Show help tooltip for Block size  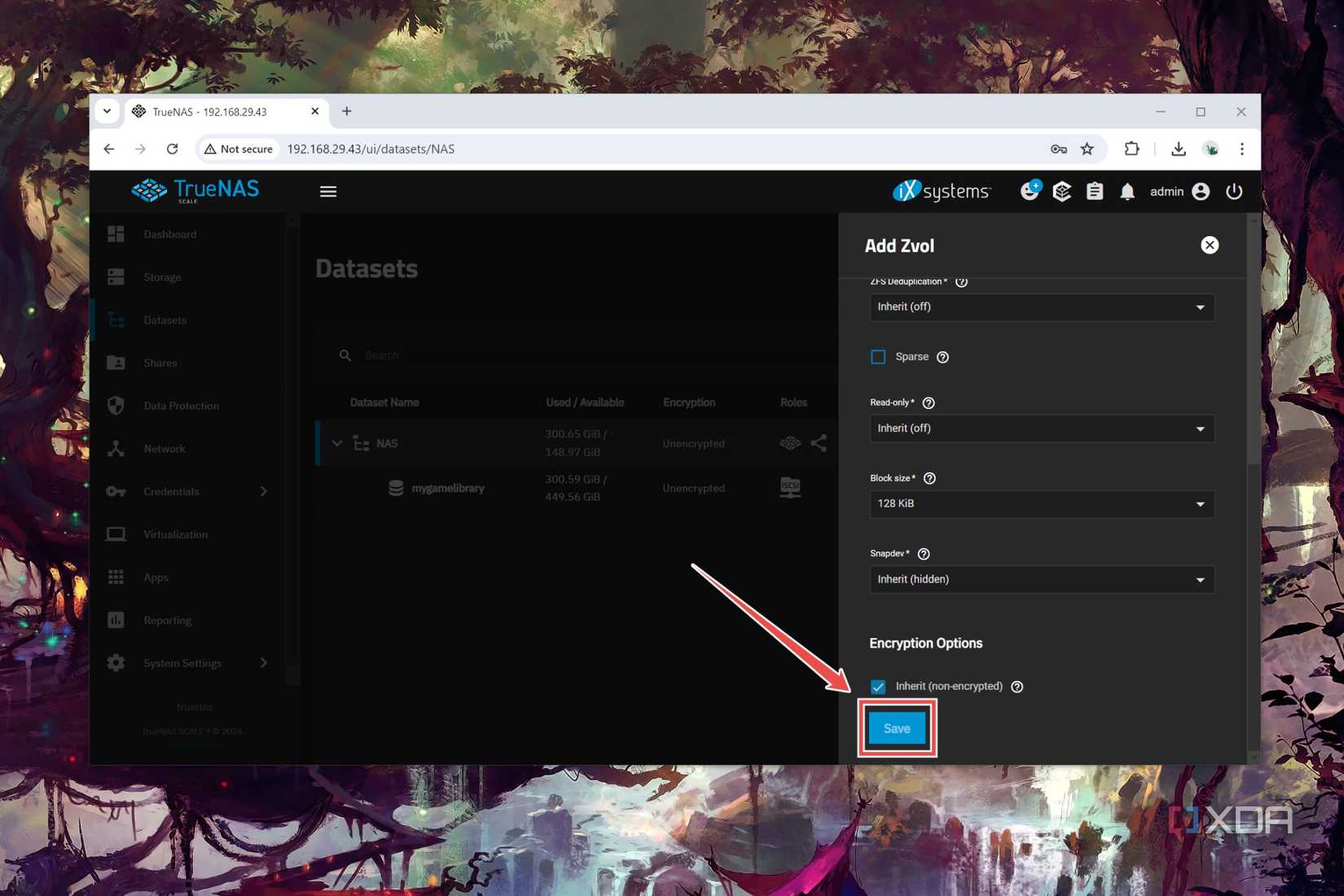pos(929,478)
